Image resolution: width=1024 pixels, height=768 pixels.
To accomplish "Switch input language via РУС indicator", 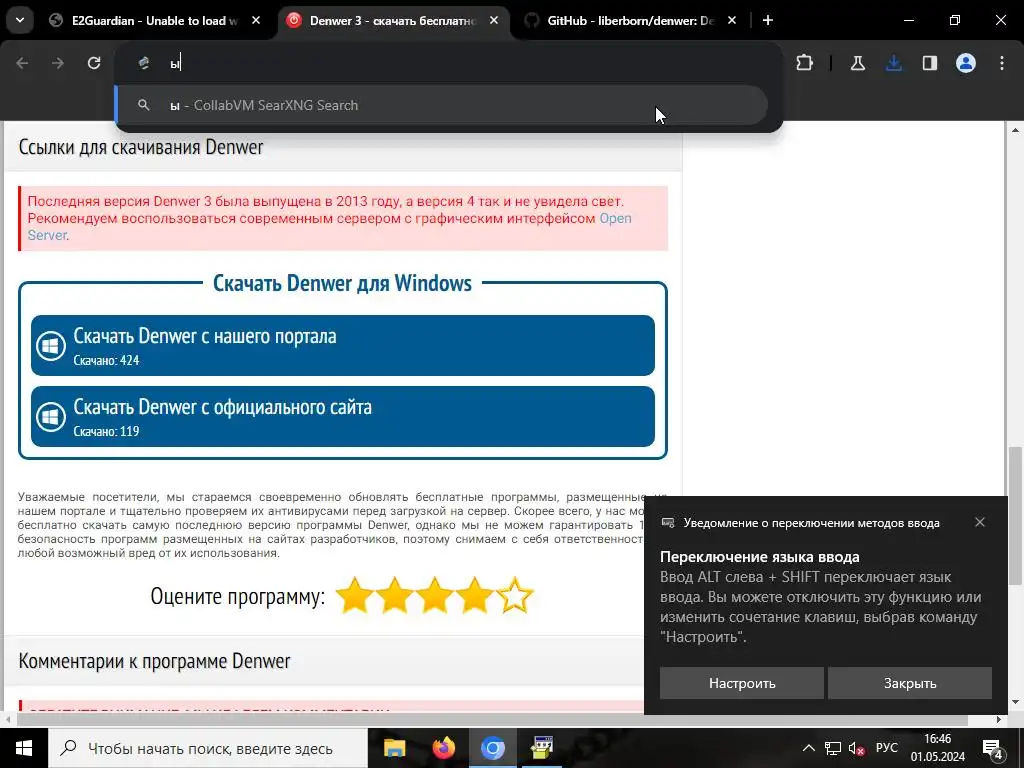I will click(887, 748).
